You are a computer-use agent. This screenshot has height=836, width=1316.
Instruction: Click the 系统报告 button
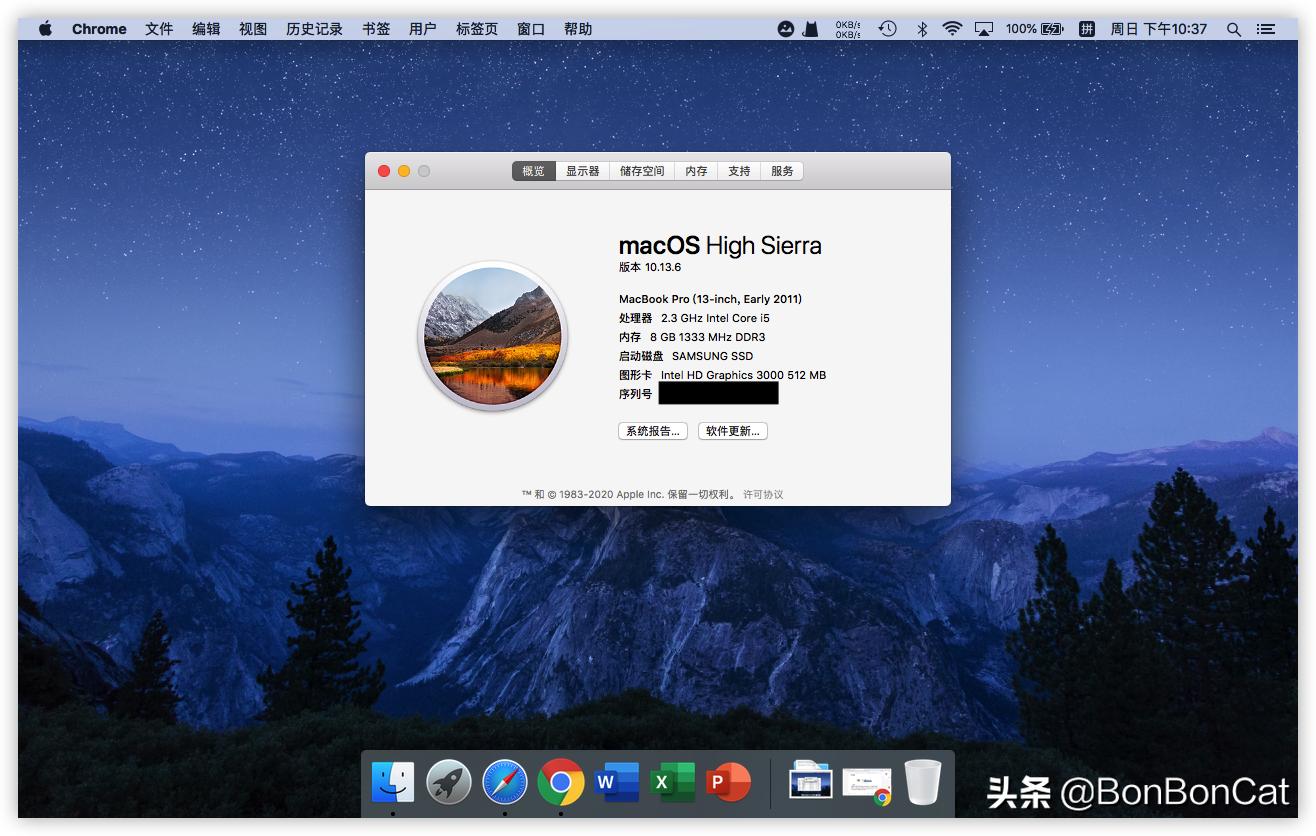pyautogui.click(x=652, y=430)
